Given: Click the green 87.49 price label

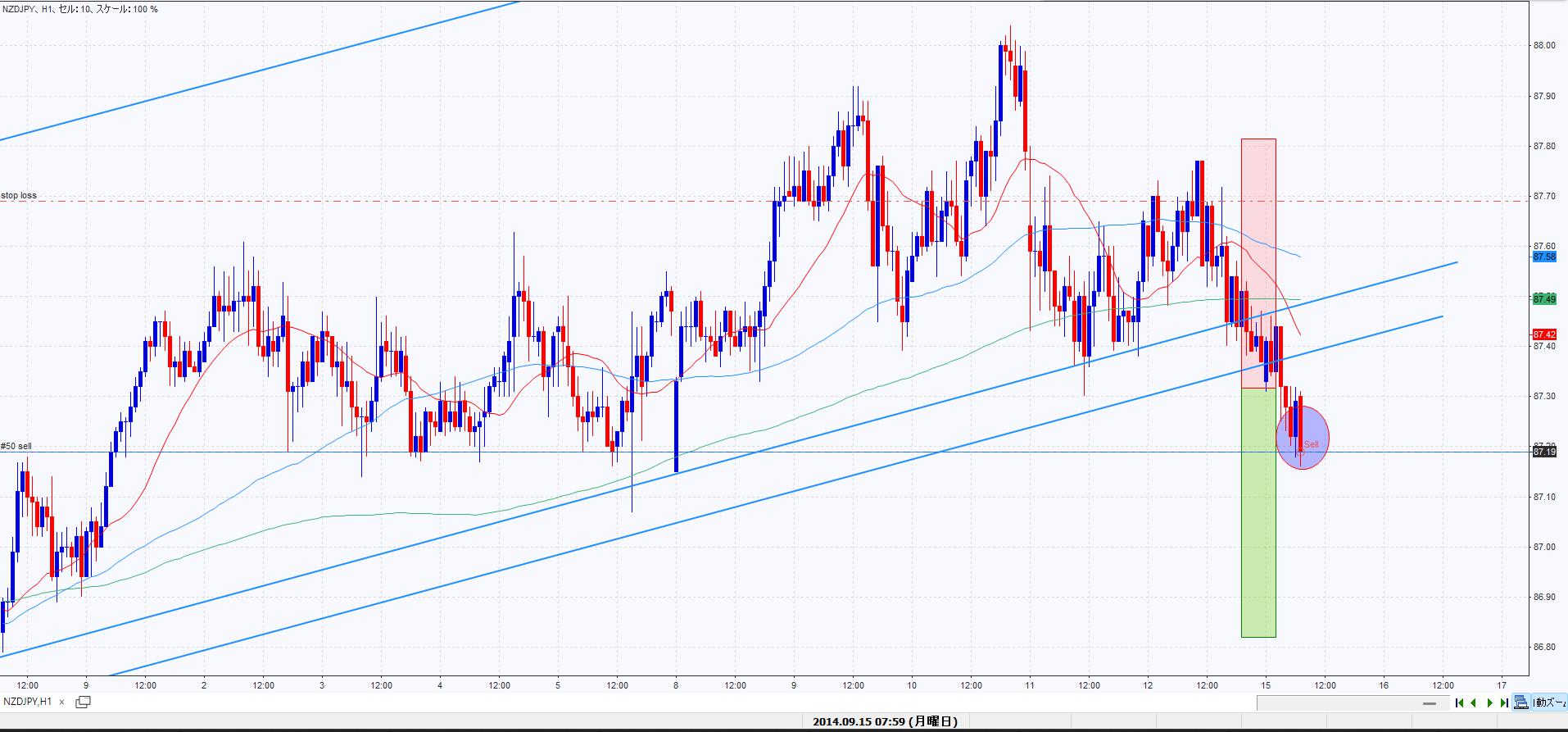Looking at the screenshot, I should pos(1544,299).
